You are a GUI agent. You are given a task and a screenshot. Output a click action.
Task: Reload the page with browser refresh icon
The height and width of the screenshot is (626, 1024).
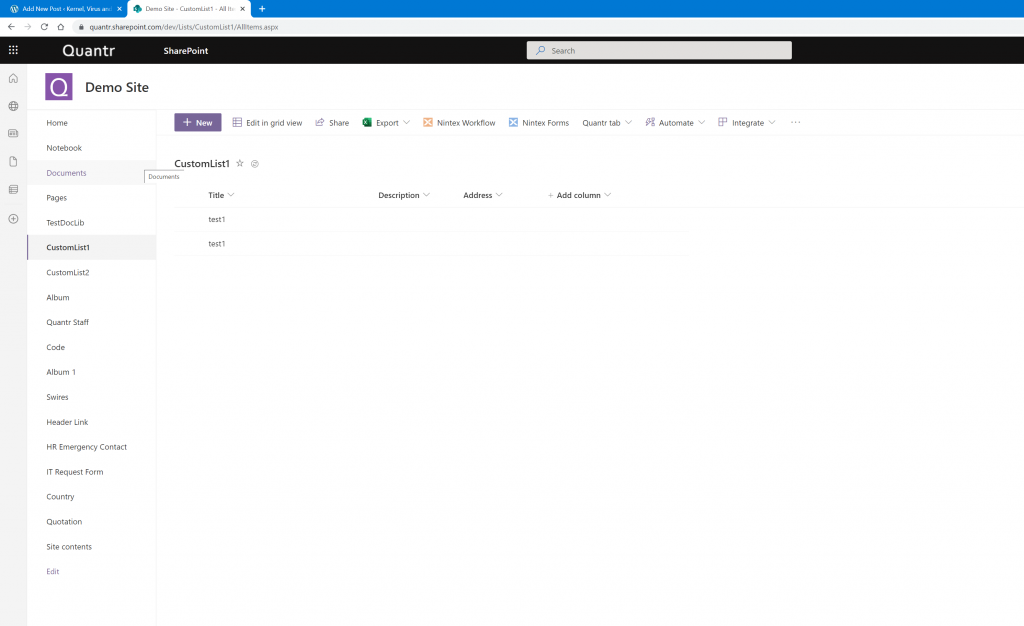(44, 27)
